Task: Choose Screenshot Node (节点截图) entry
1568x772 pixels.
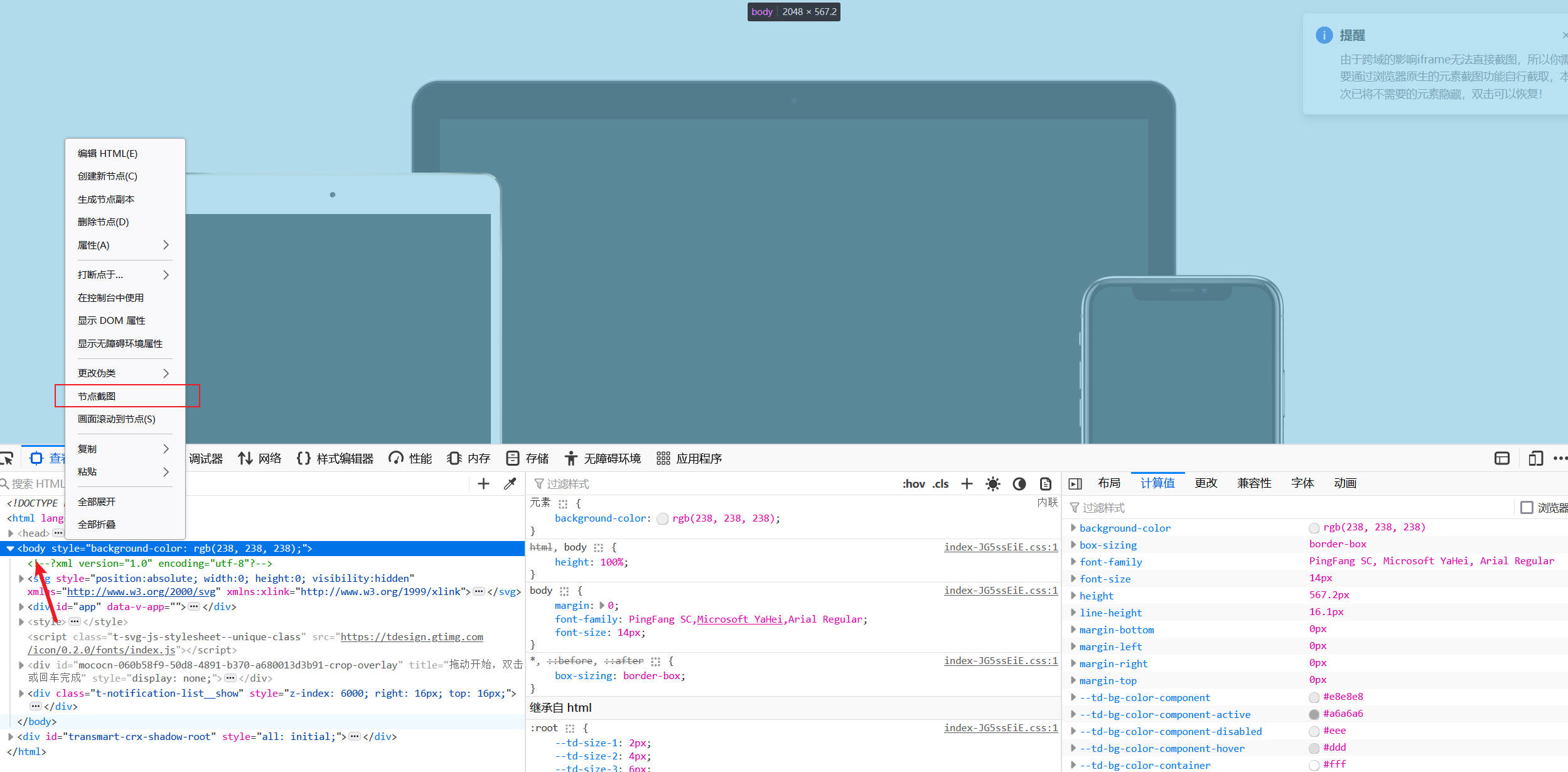Action: coord(125,396)
